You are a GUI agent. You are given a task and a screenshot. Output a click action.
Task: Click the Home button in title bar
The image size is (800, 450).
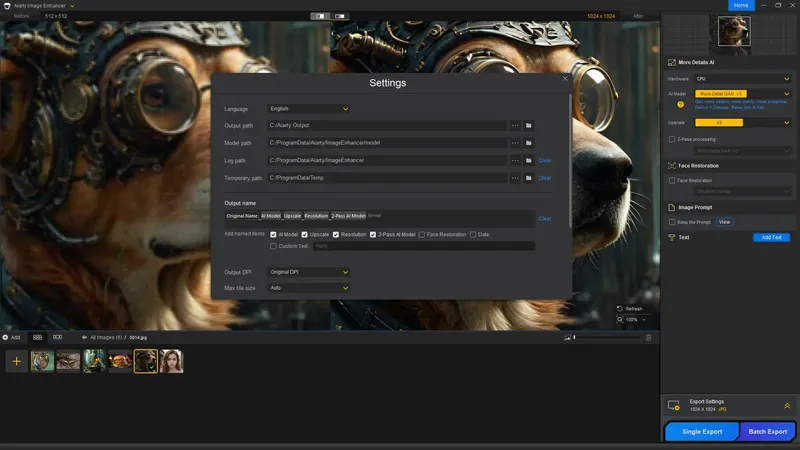coord(741,5)
